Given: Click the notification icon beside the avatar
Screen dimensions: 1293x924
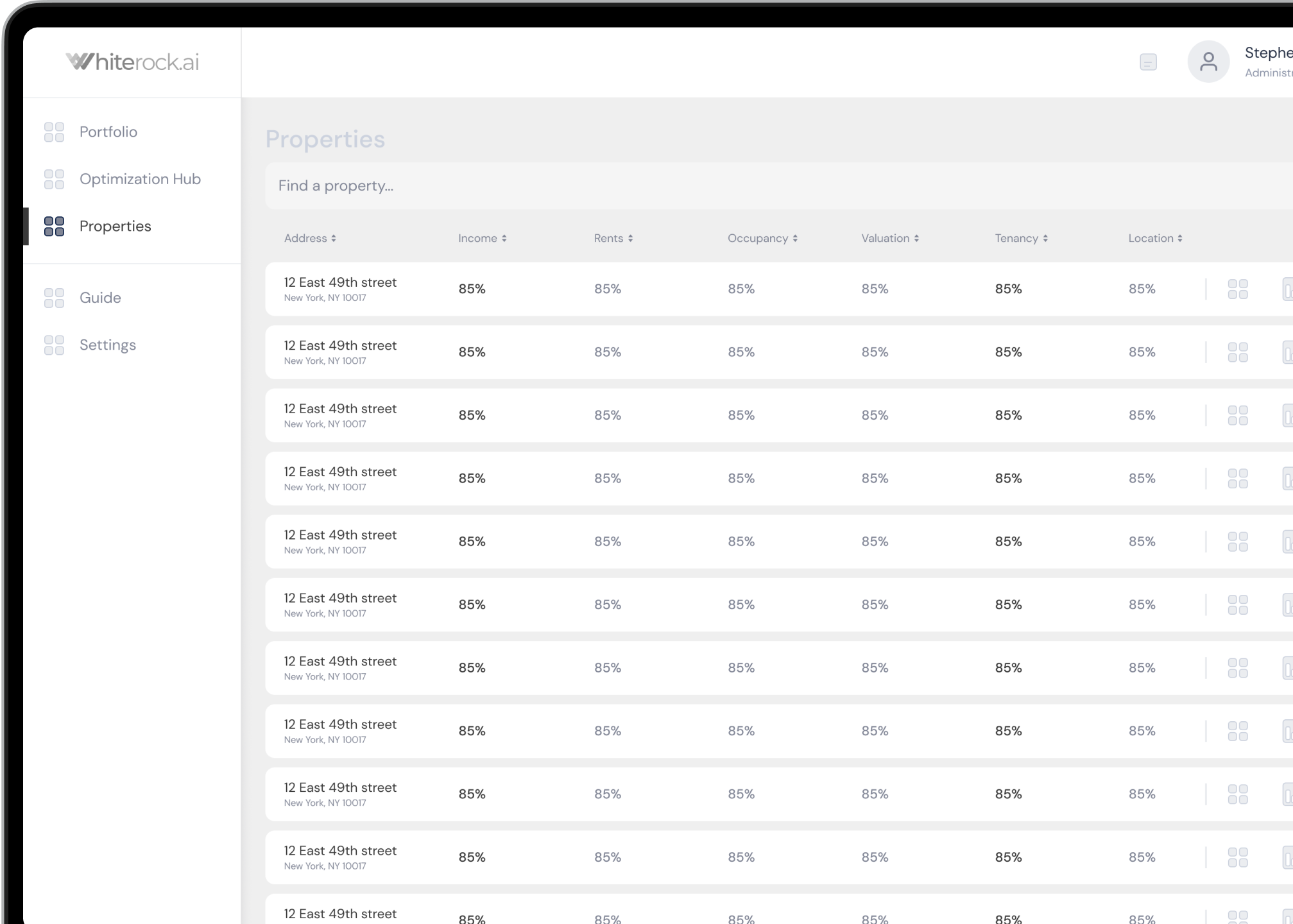Looking at the screenshot, I should click(x=1148, y=62).
